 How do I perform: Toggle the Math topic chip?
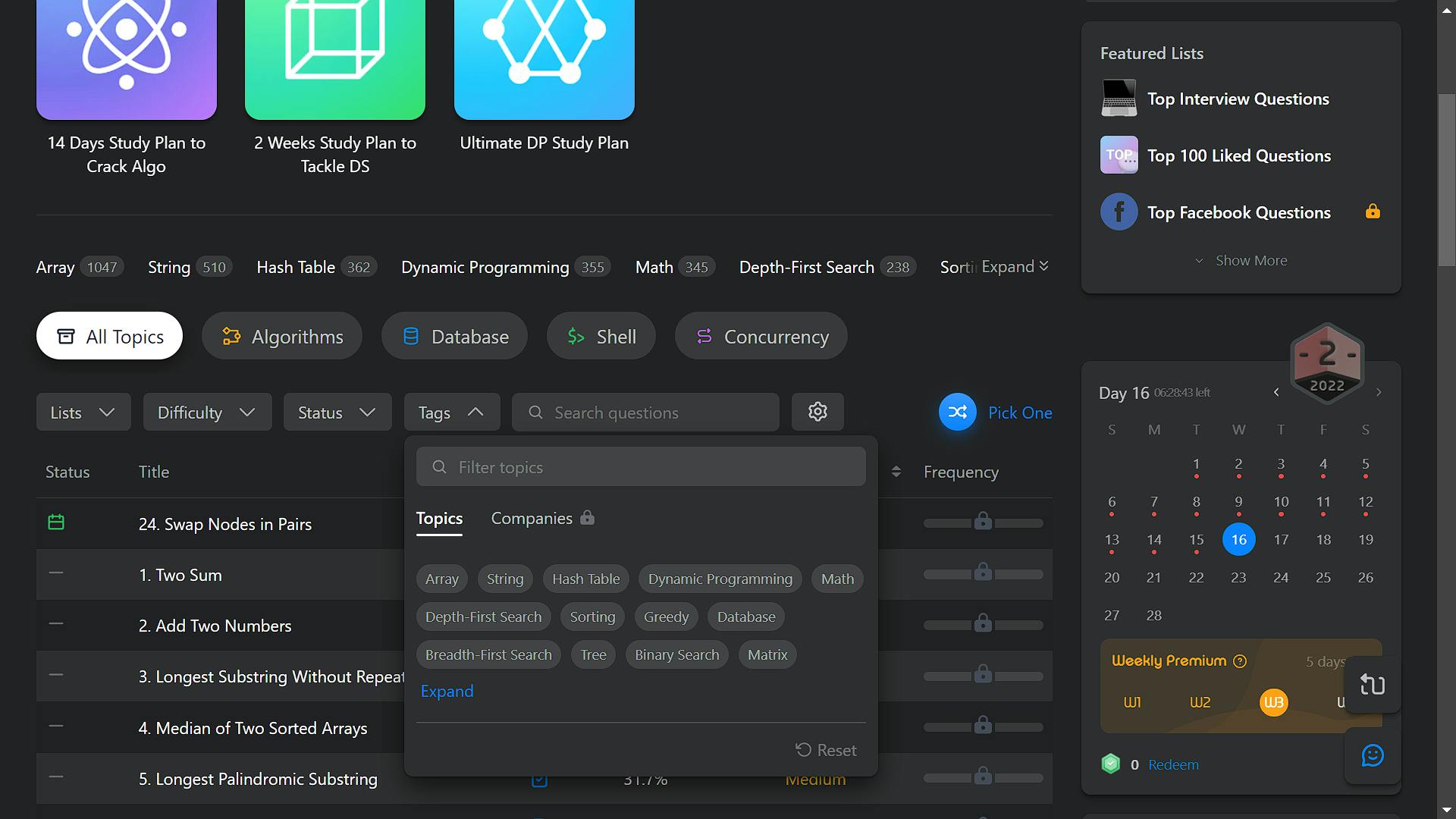click(837, 579)
